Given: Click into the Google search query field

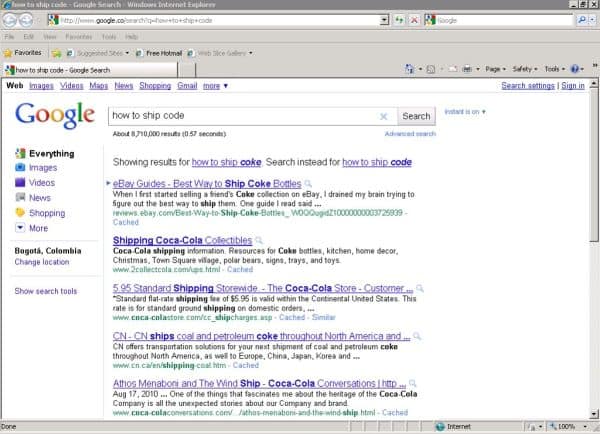Looking at the screenshot, I should pos(245,116).
